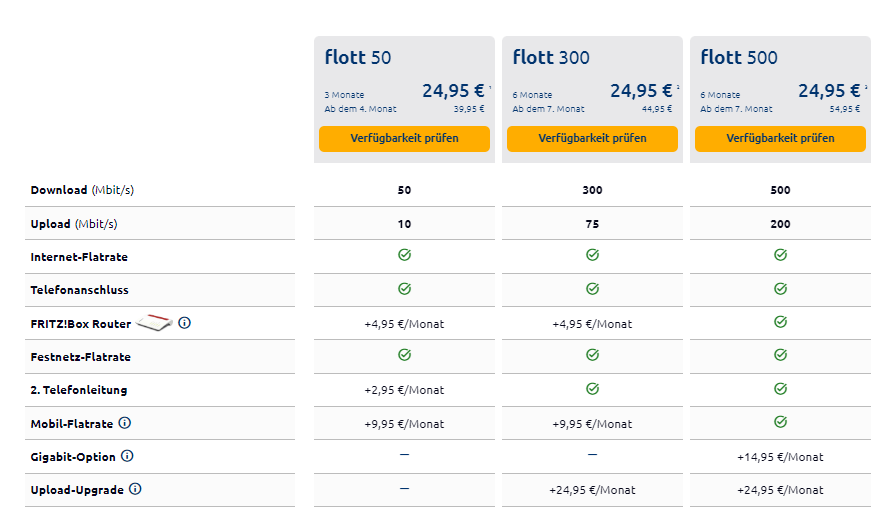Click info icon beside Mobil-Flatrate

click(125, 423)
